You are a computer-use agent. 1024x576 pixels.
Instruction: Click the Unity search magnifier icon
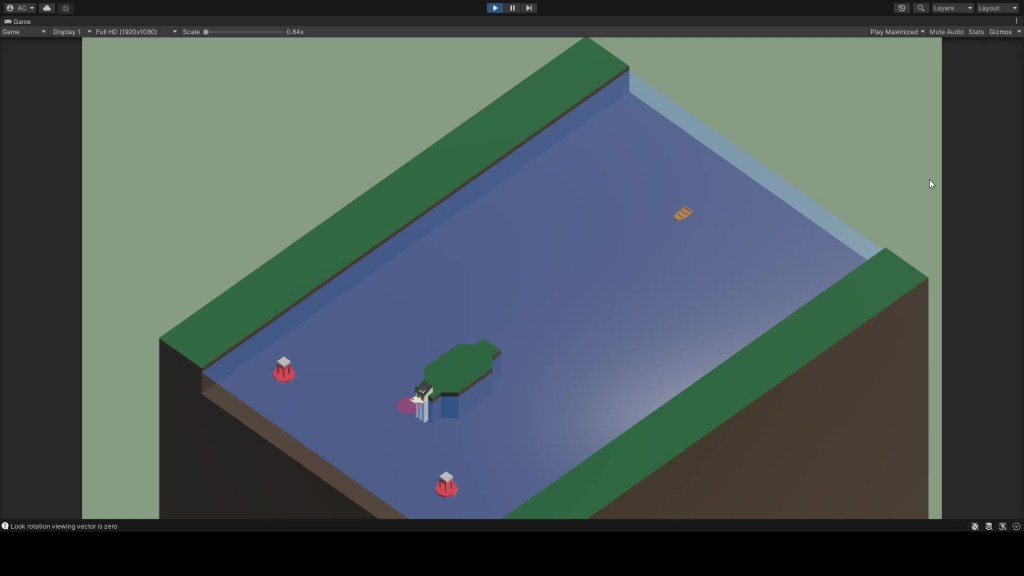pyautogui.click(x=921, y=8)
